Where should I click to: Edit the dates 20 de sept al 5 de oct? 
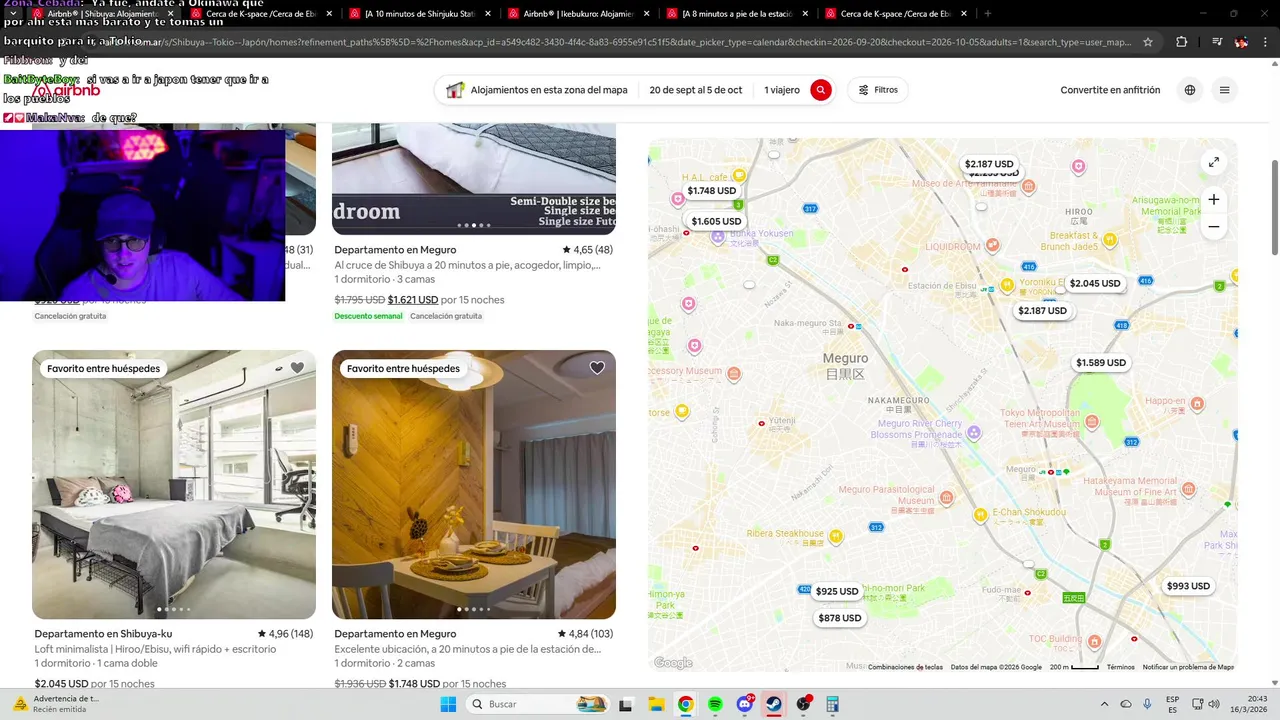696,90
